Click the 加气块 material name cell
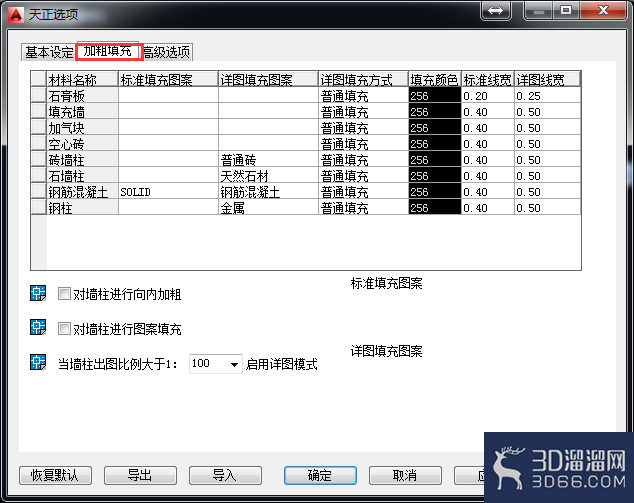This screenshot has width=634, height=503. pyautogui.click(x=82, y=128)
